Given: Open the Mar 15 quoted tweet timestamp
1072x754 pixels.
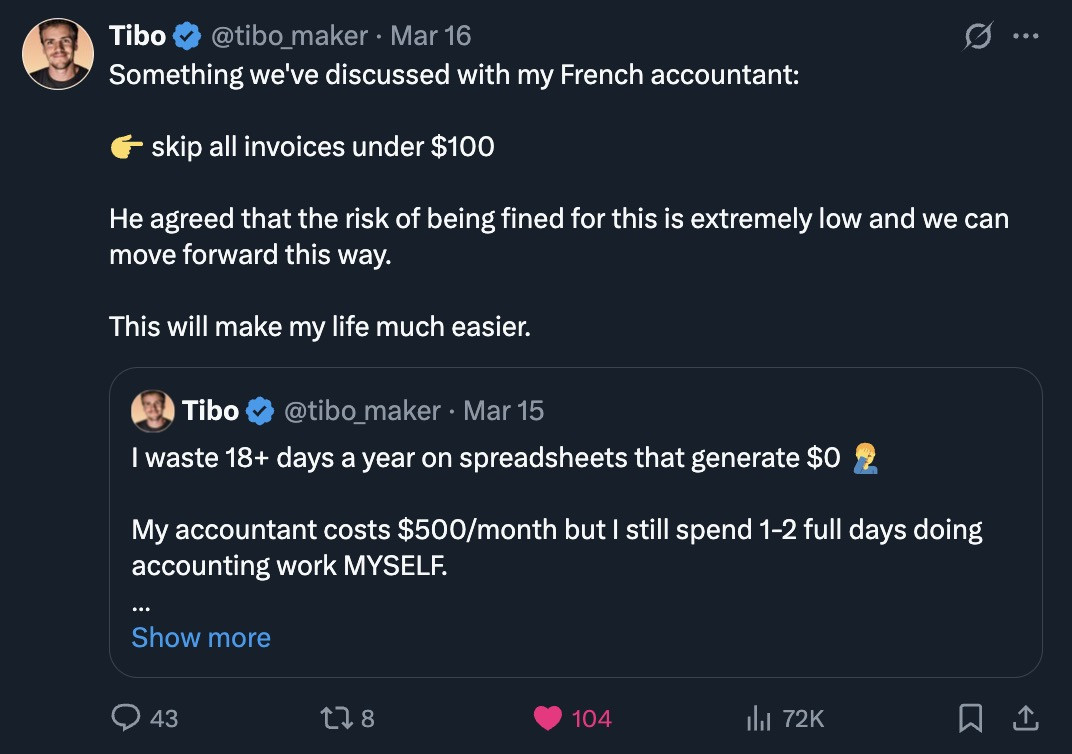Looking at the screenshot, I should [503, 411].
